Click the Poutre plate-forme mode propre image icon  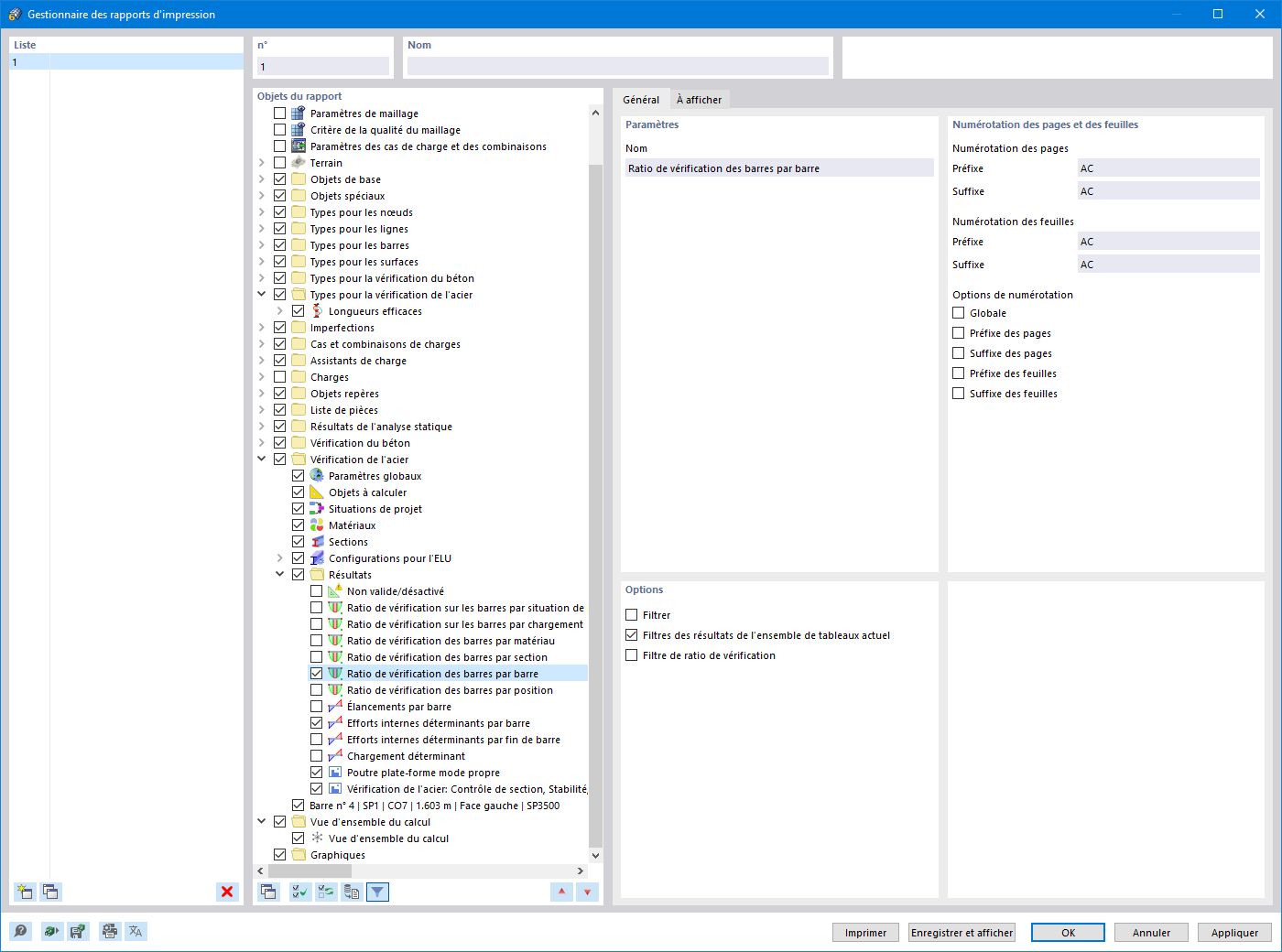click(x=335, y=773)
